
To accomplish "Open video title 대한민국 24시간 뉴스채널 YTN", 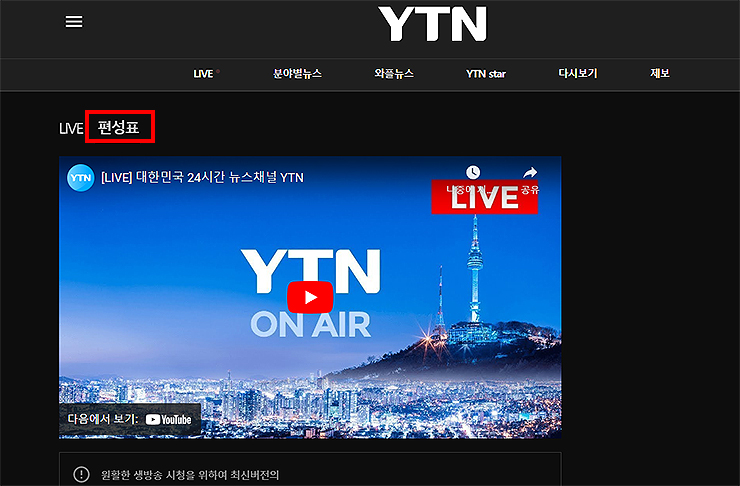I will [x=202, y=178].
